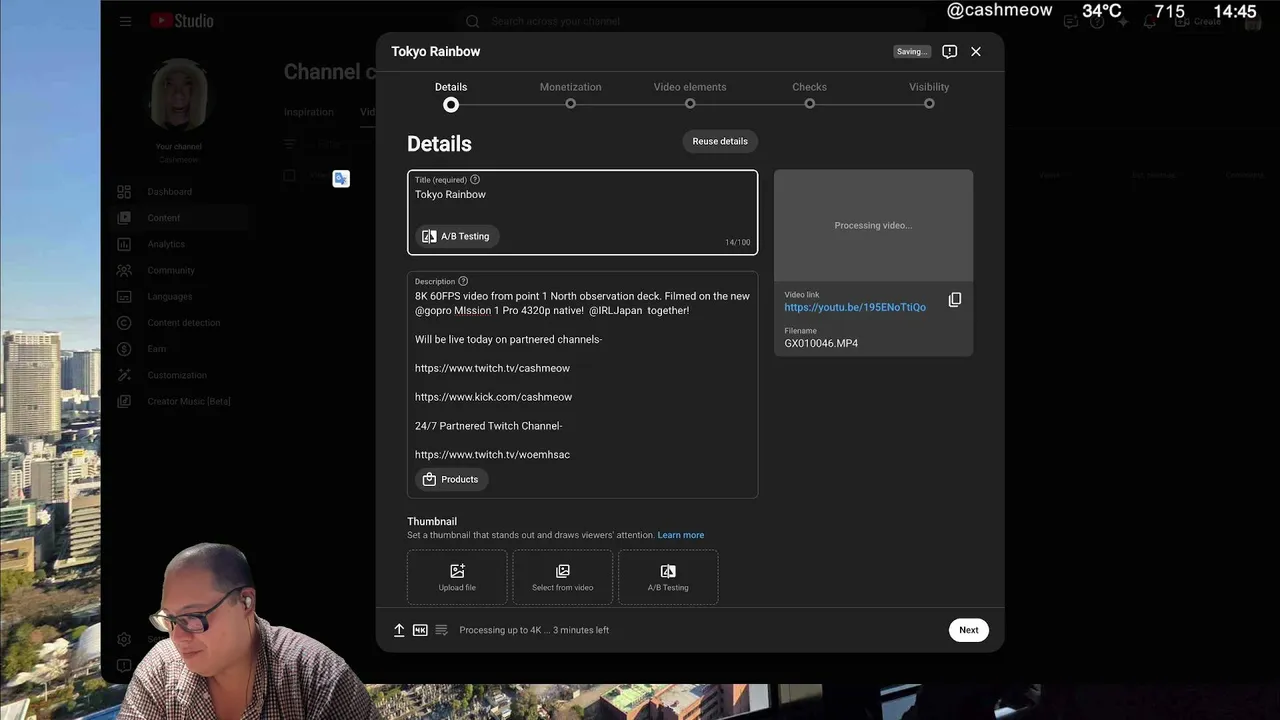Click the Processing video preview area
Viewport: 1280px width, 720px height.
(x=873, y=225)
